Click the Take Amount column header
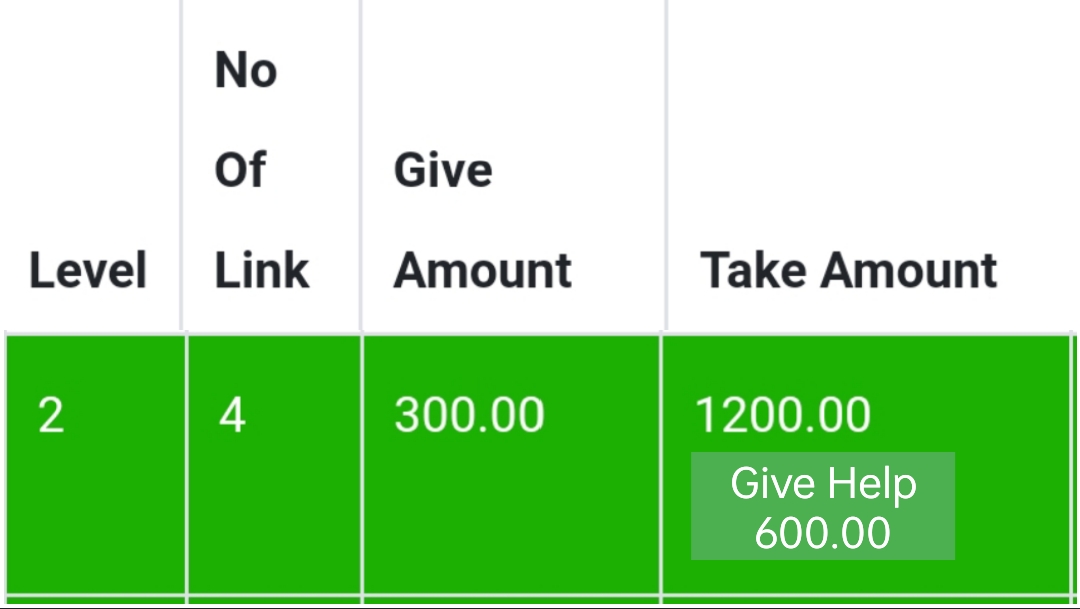The width and height of the screenshot is (1080, 609). [849, 270]
